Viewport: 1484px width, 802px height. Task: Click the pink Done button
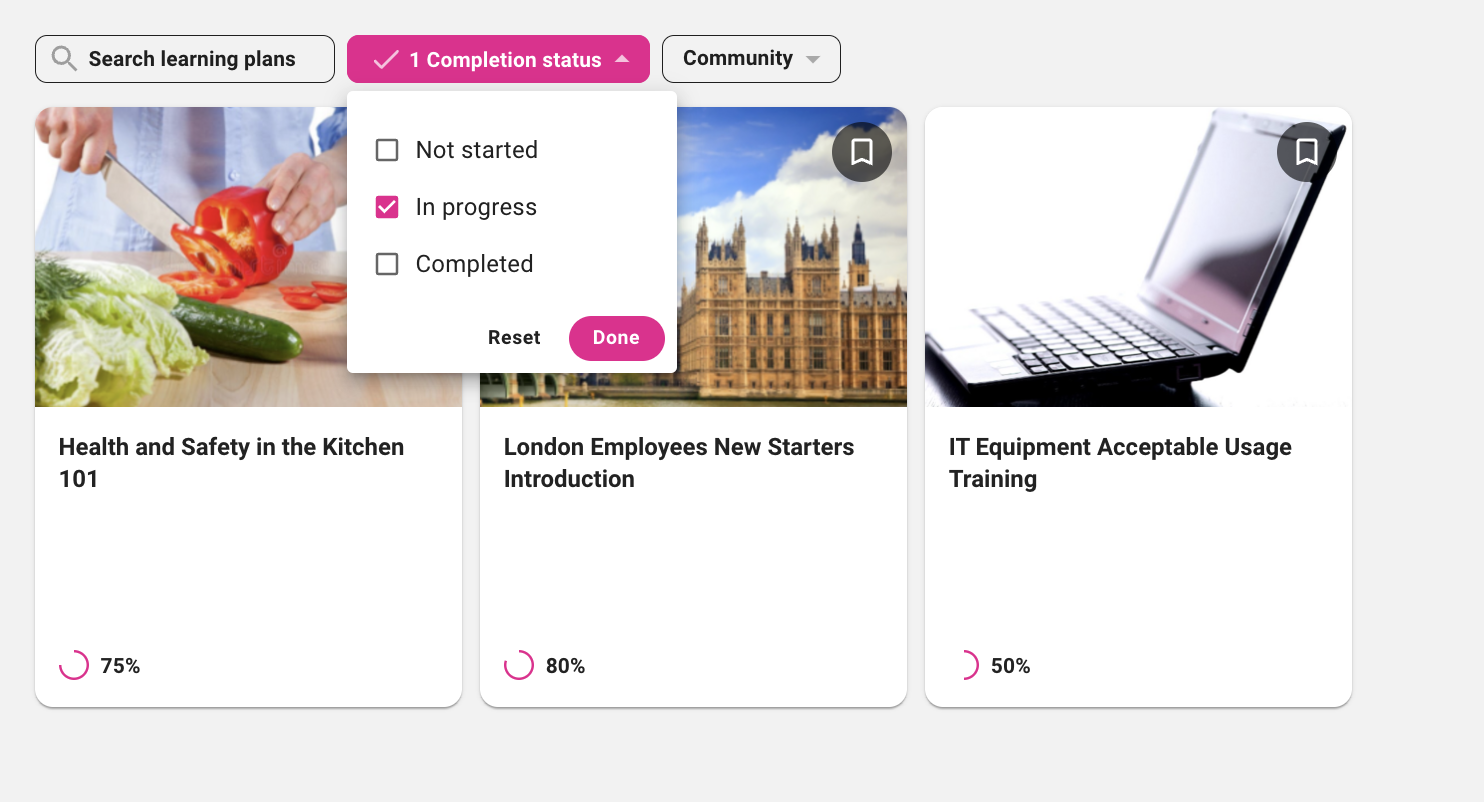point(616,338)
